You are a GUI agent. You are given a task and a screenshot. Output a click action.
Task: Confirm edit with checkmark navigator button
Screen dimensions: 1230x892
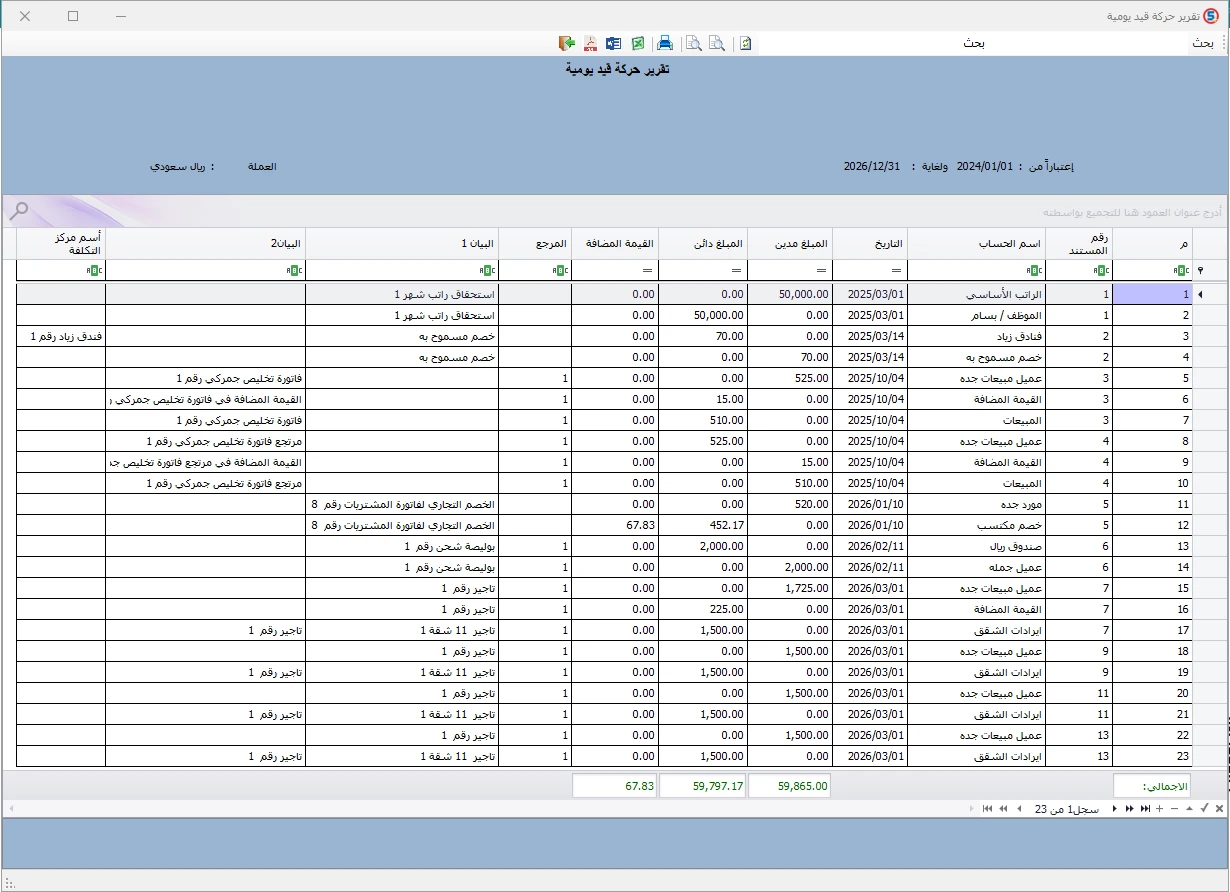(1204, 808)
